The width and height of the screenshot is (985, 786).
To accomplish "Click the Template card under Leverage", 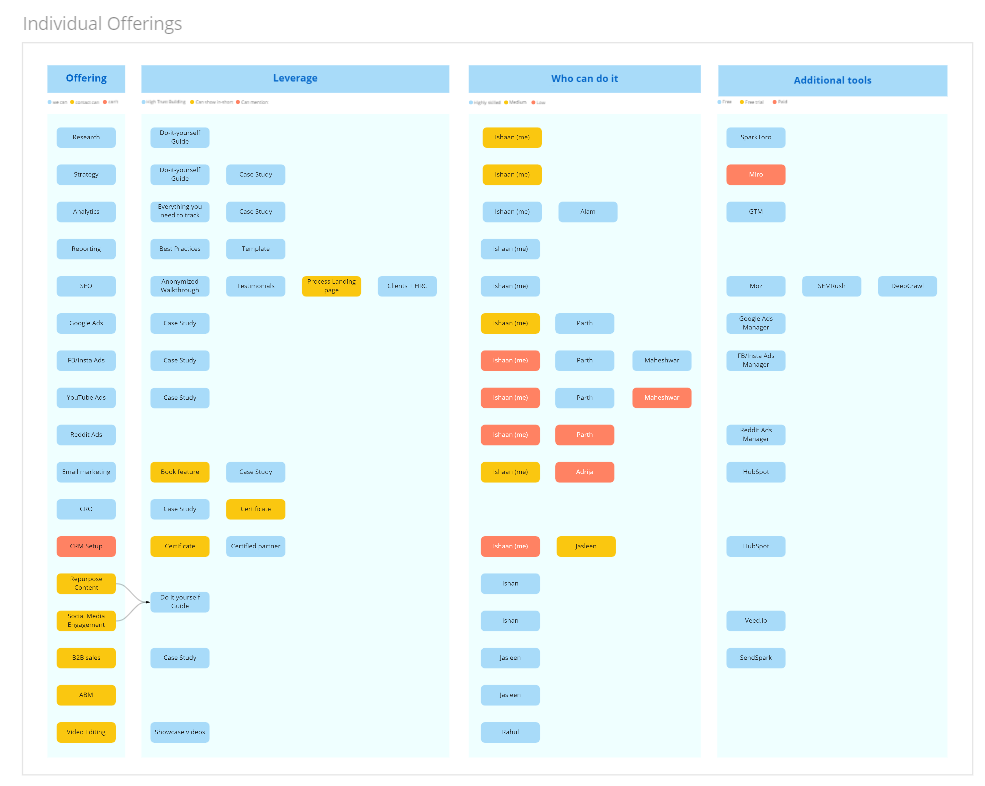I will pos(256,249).
